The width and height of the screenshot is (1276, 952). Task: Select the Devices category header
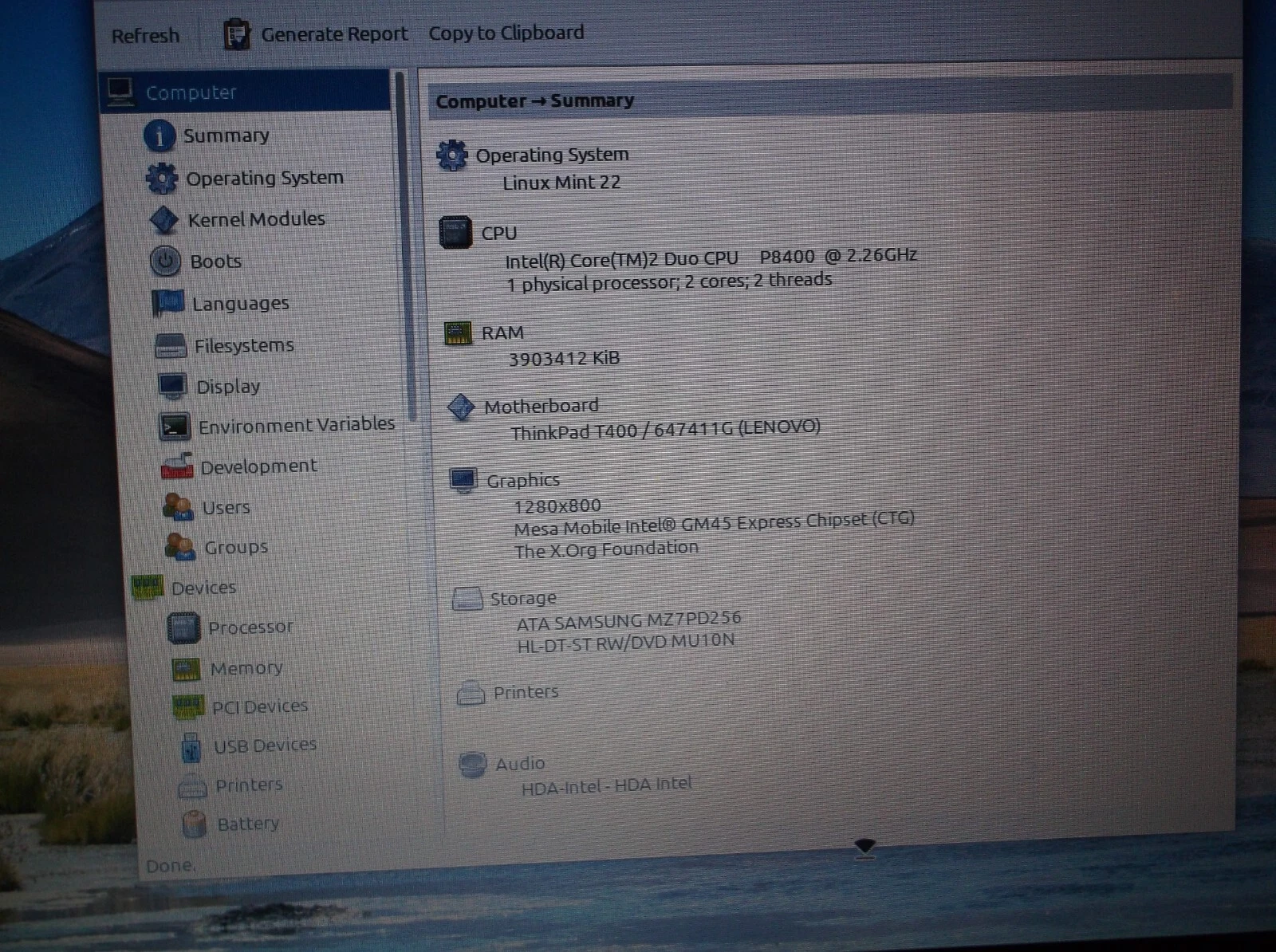pyautogui.click(x=203, y=588)
